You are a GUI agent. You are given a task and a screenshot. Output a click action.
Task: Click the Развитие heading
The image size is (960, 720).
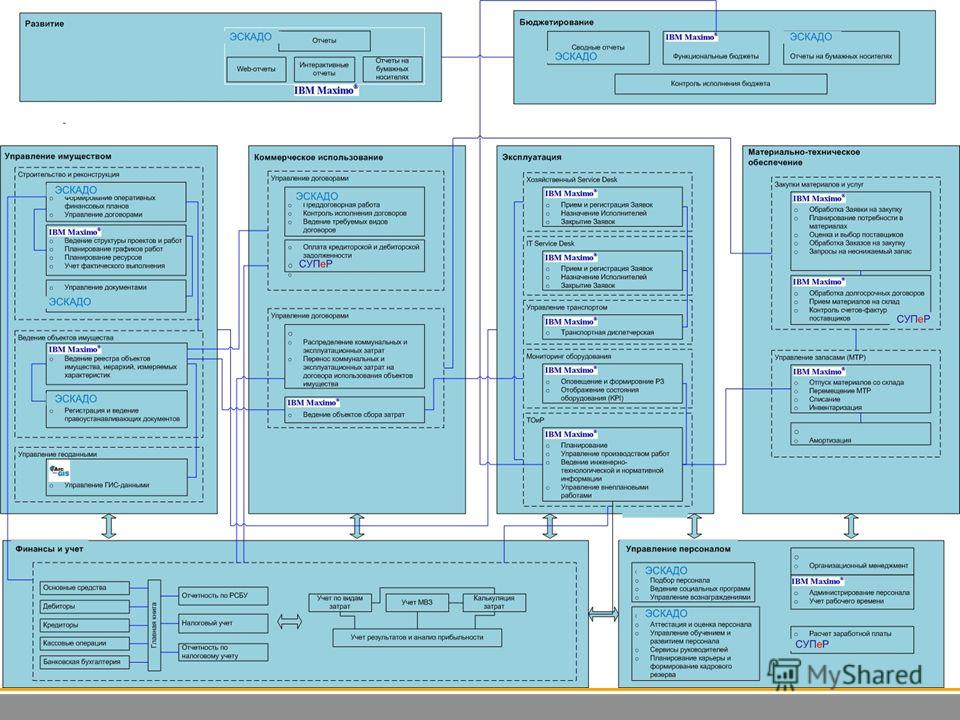click(x=44, y=24)
